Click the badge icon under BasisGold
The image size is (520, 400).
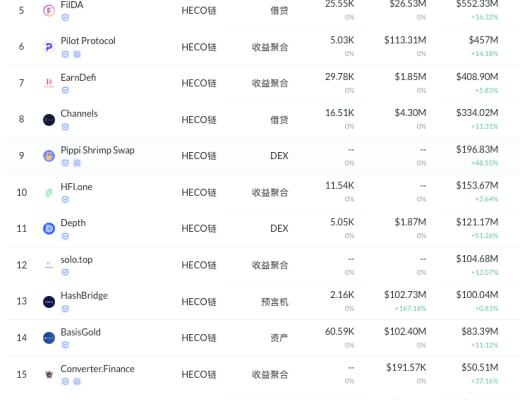pos(65,345)
